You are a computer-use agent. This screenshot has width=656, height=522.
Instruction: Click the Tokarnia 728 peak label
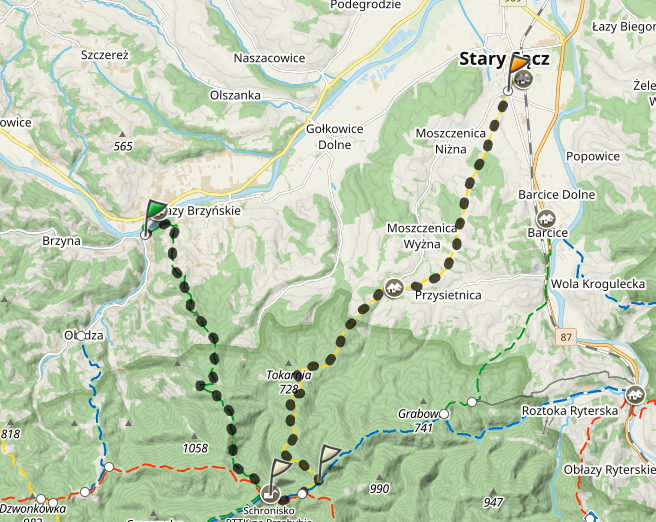(289, 382)
